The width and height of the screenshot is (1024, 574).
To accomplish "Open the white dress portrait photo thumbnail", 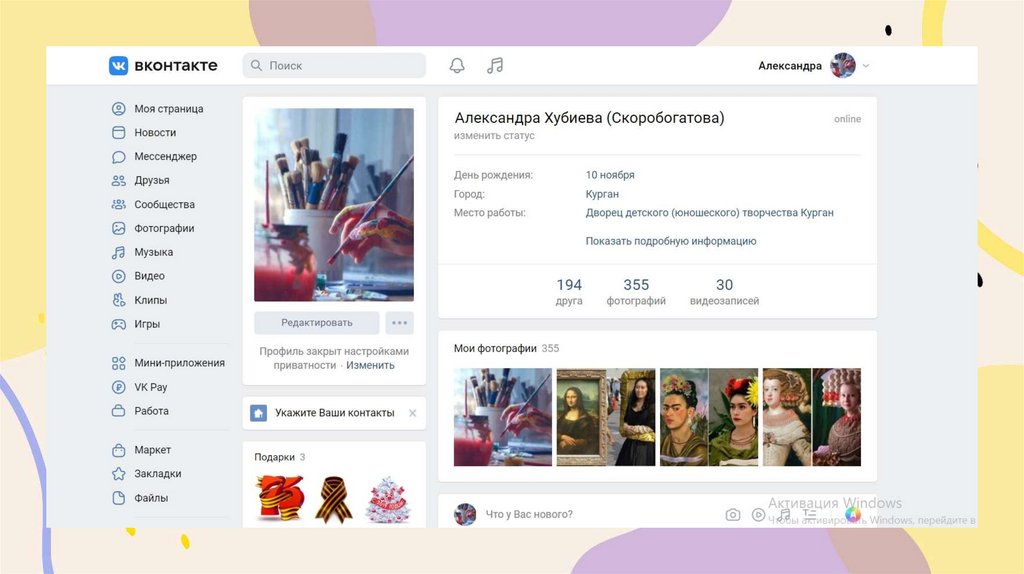I will coord(812,417).
